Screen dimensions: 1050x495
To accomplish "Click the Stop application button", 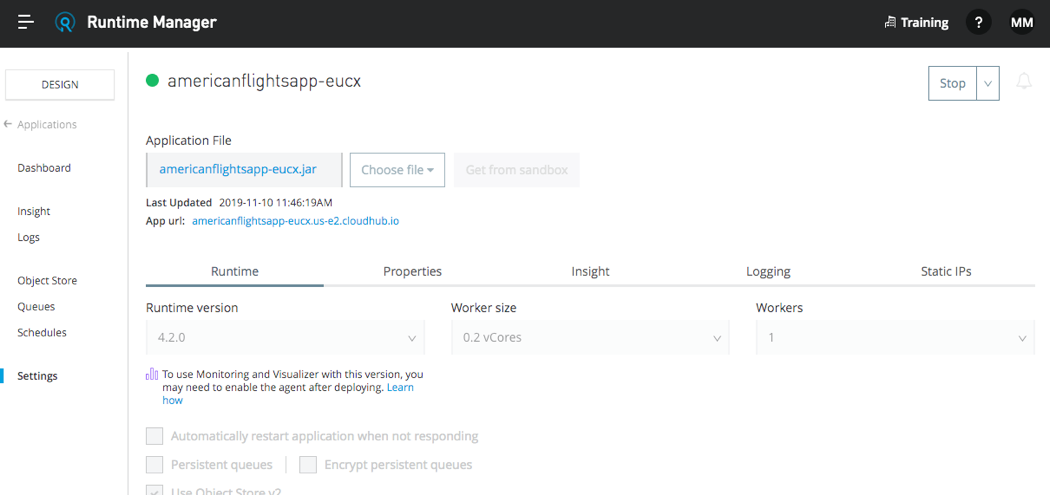I will (952, 84).
